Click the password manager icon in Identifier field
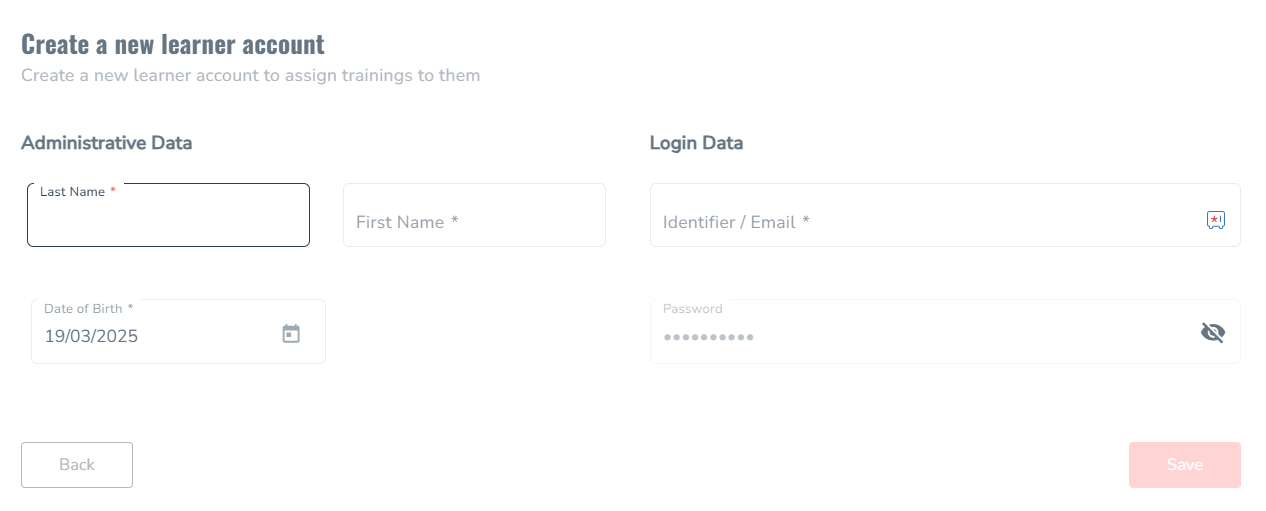 (1215, 221)
